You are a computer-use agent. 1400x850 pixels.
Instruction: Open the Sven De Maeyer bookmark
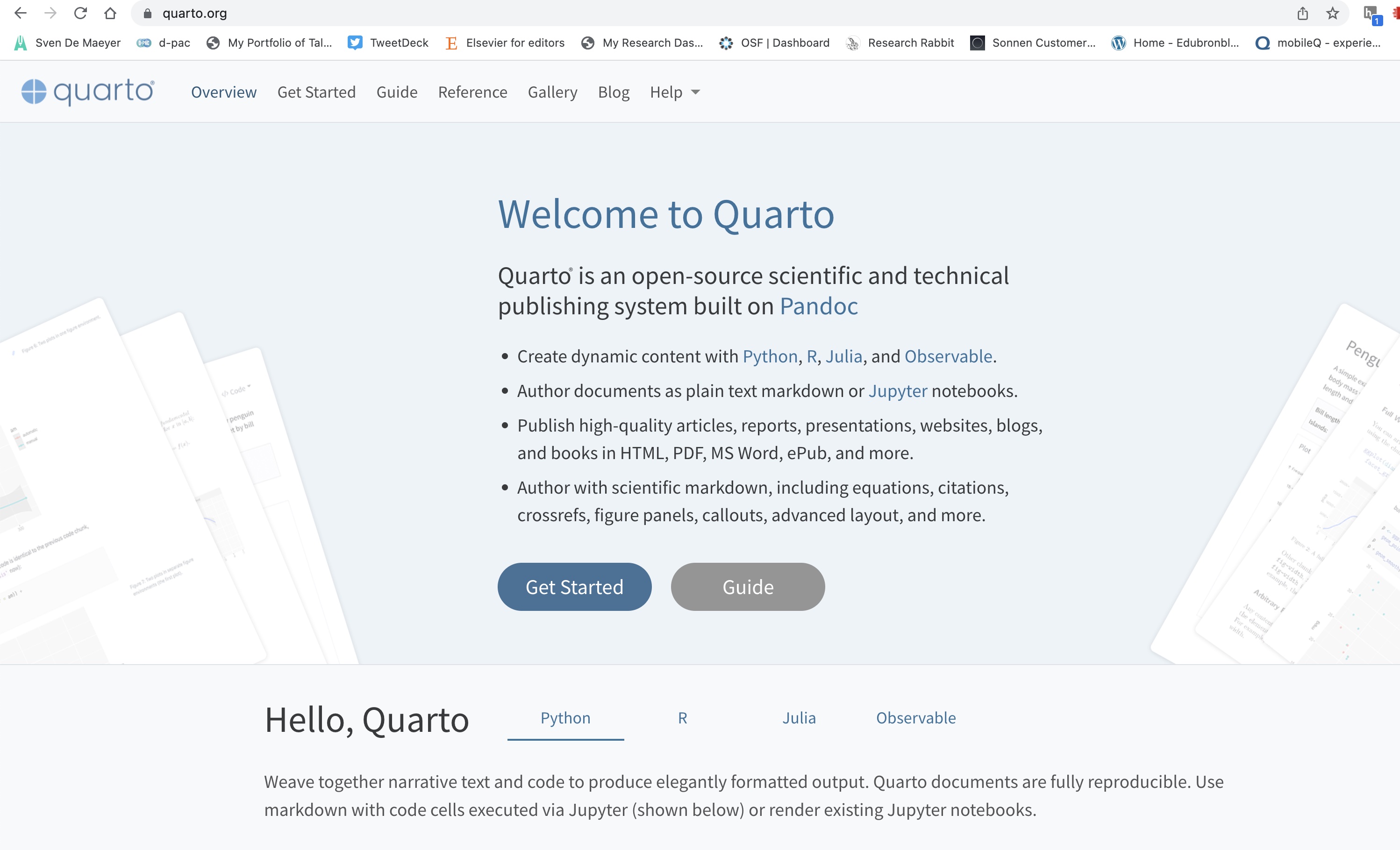(x=68, y=42)
